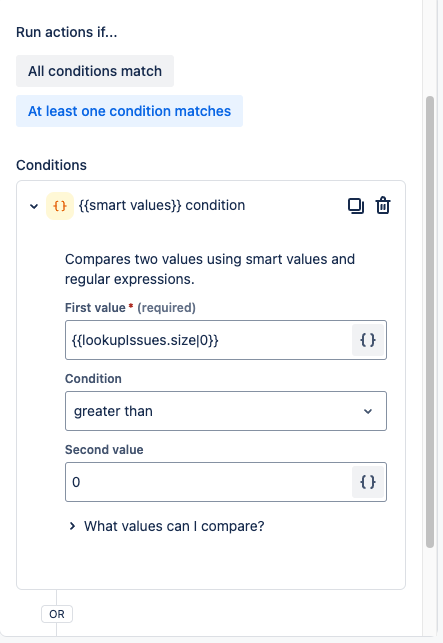Duplicate the smart values condition
Viewport: 443px width, 643px height.
tap(356, 206)
